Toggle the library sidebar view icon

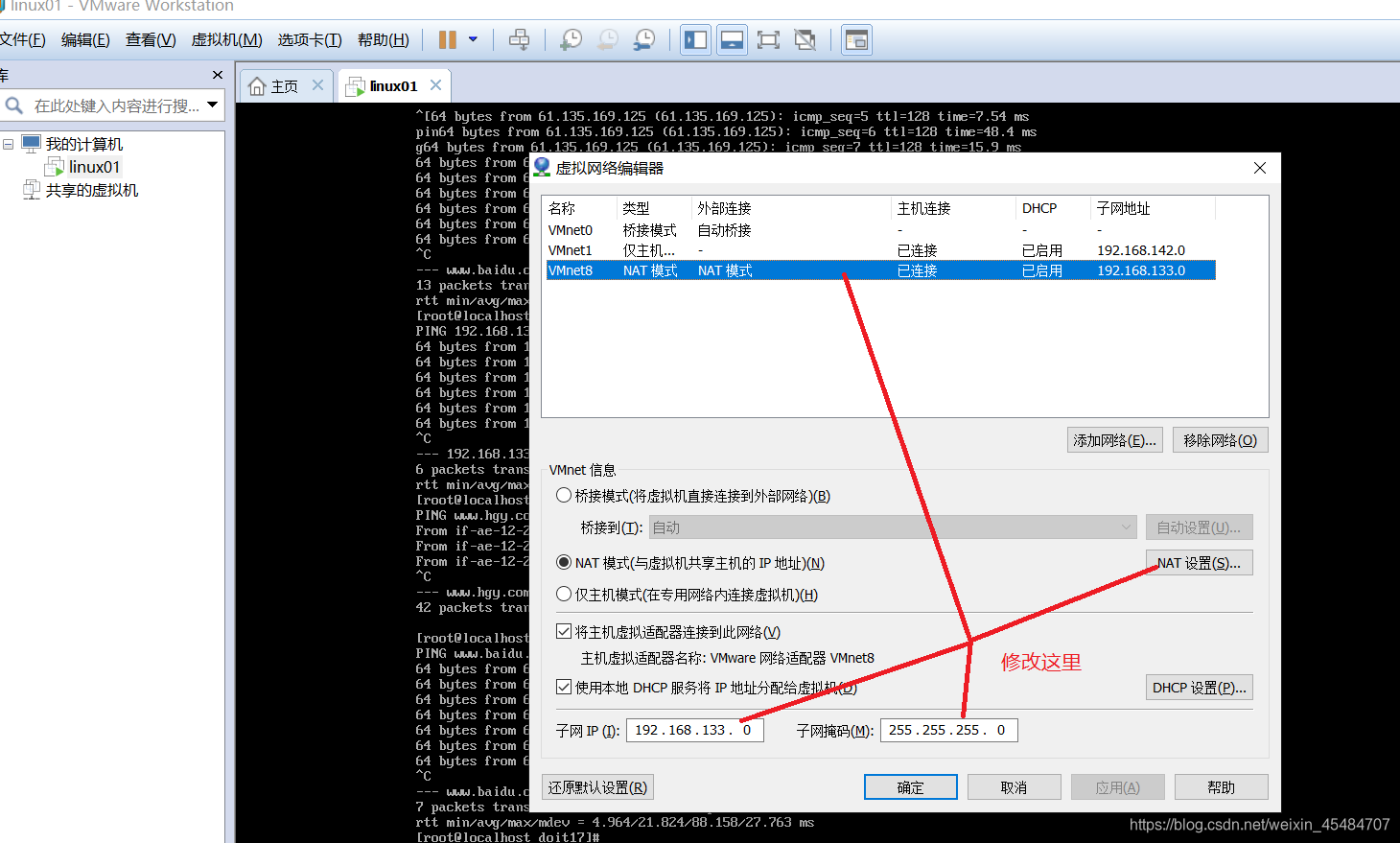[695, 40]
